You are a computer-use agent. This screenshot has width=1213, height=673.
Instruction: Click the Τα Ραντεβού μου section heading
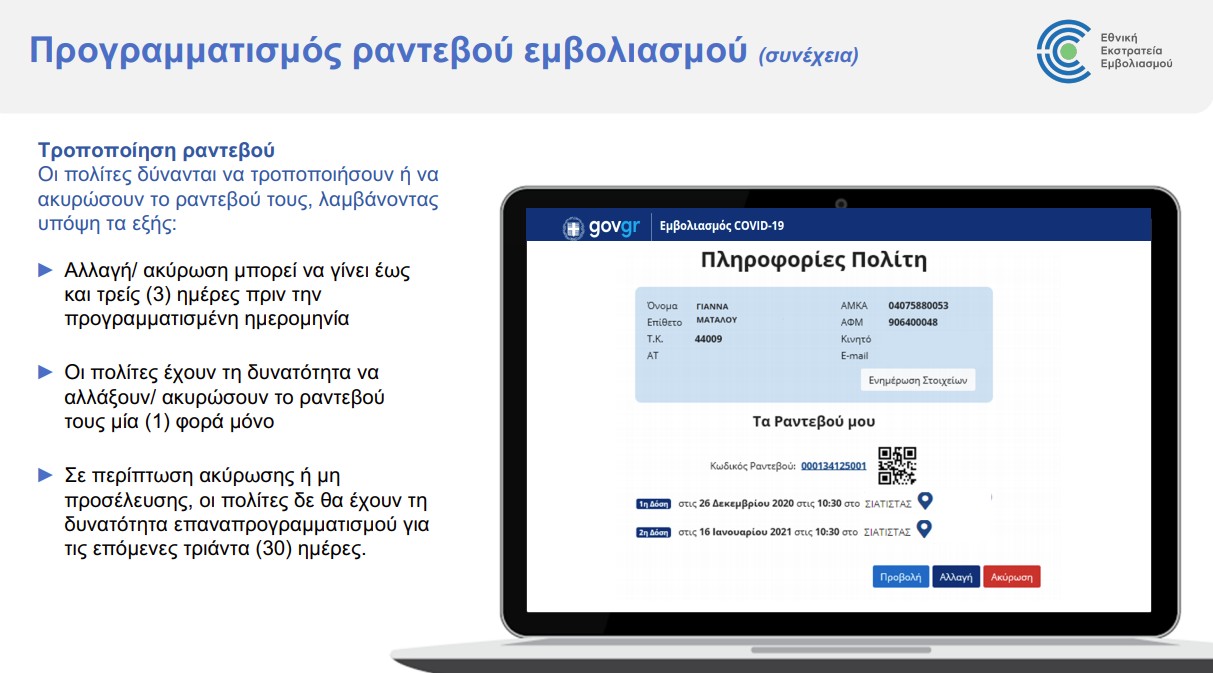pos(813,421)
